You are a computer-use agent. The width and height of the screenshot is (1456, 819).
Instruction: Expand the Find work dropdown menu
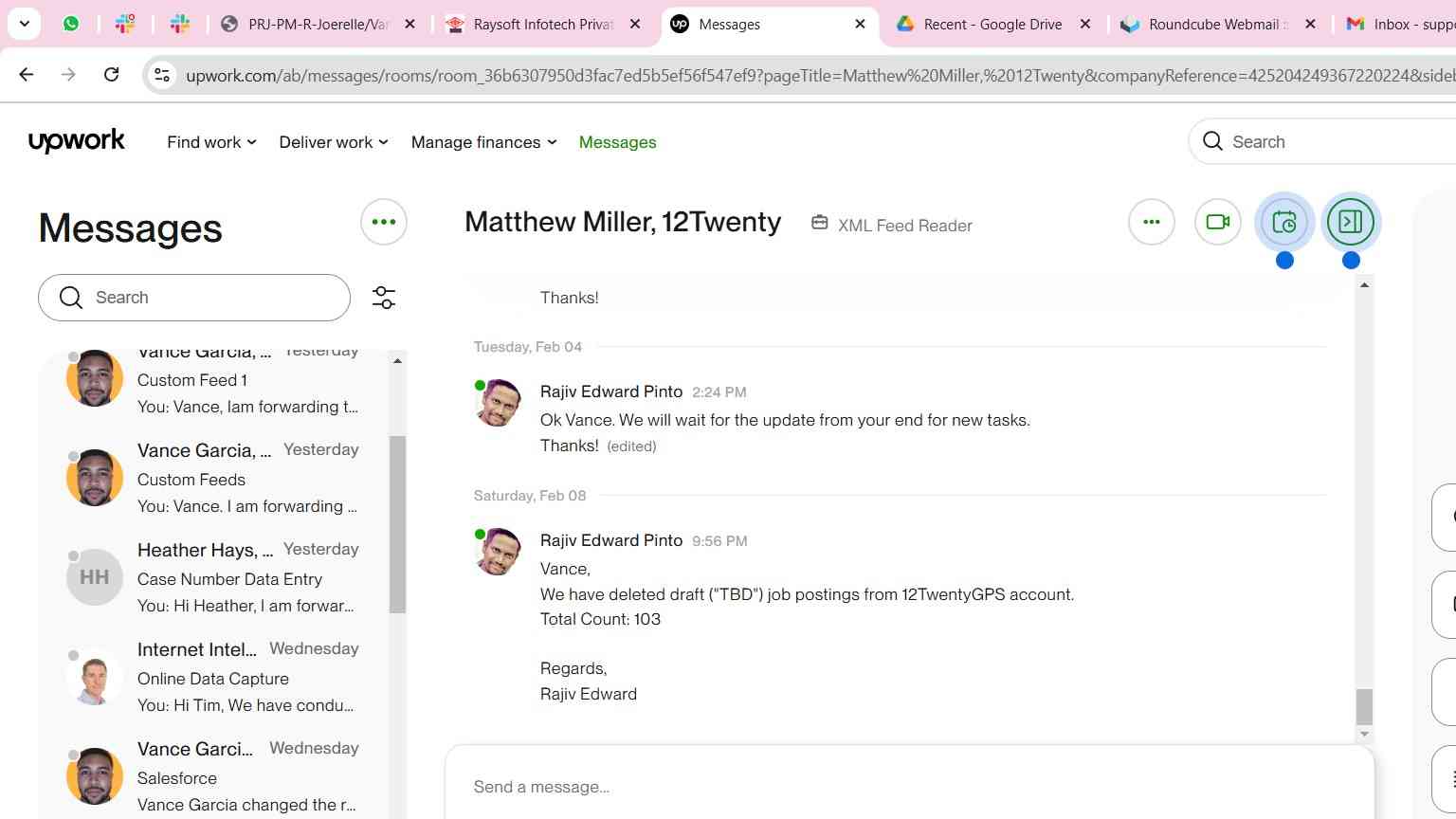211,142
